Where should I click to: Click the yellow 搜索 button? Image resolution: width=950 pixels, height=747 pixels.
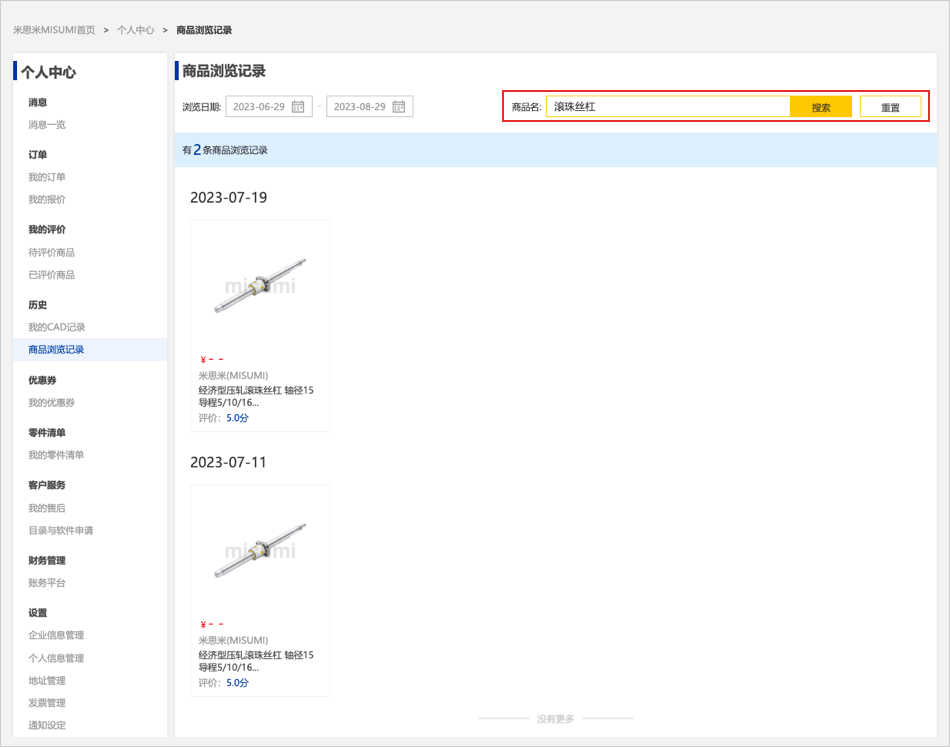pyautogui.click(x=820, y=107)
